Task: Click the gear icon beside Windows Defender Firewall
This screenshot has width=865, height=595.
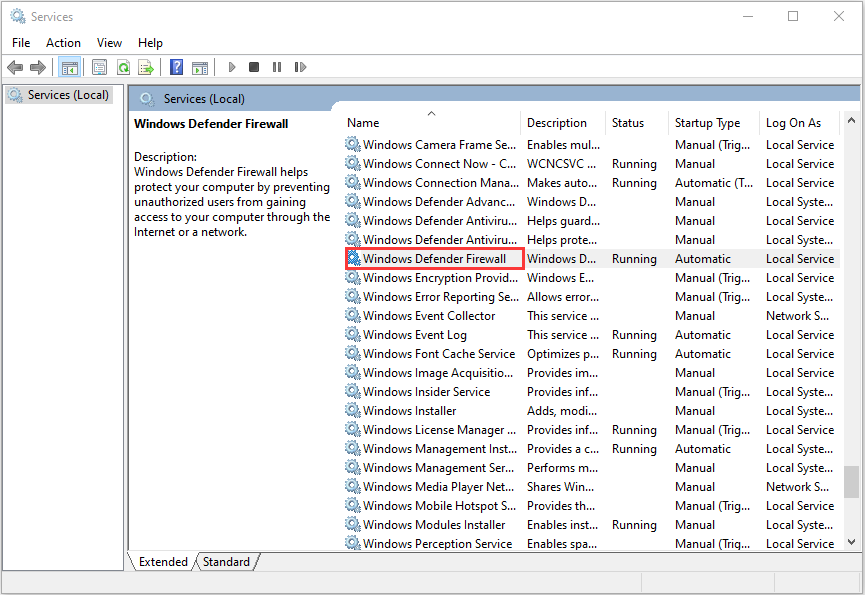Action: [x=353, y=259]
